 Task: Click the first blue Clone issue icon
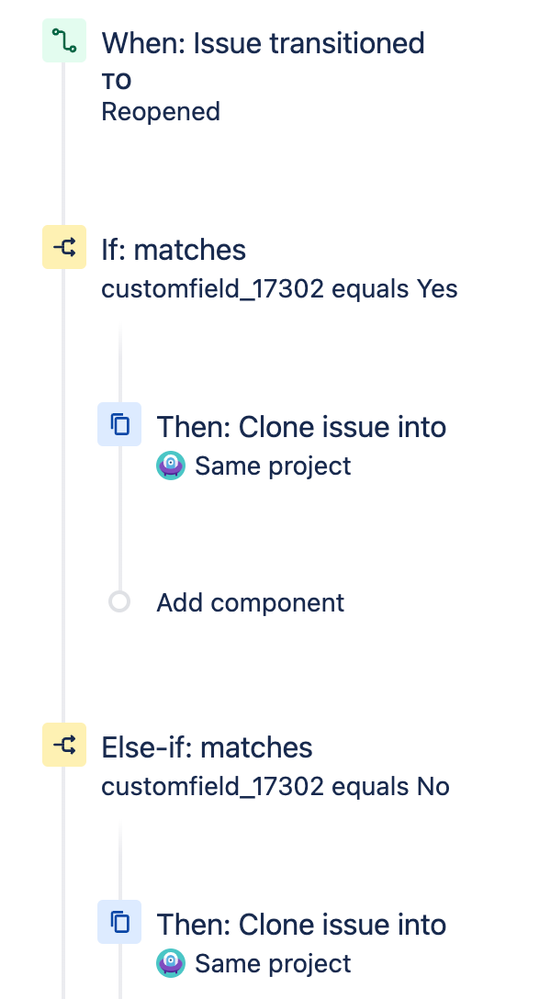pos(119,424)
